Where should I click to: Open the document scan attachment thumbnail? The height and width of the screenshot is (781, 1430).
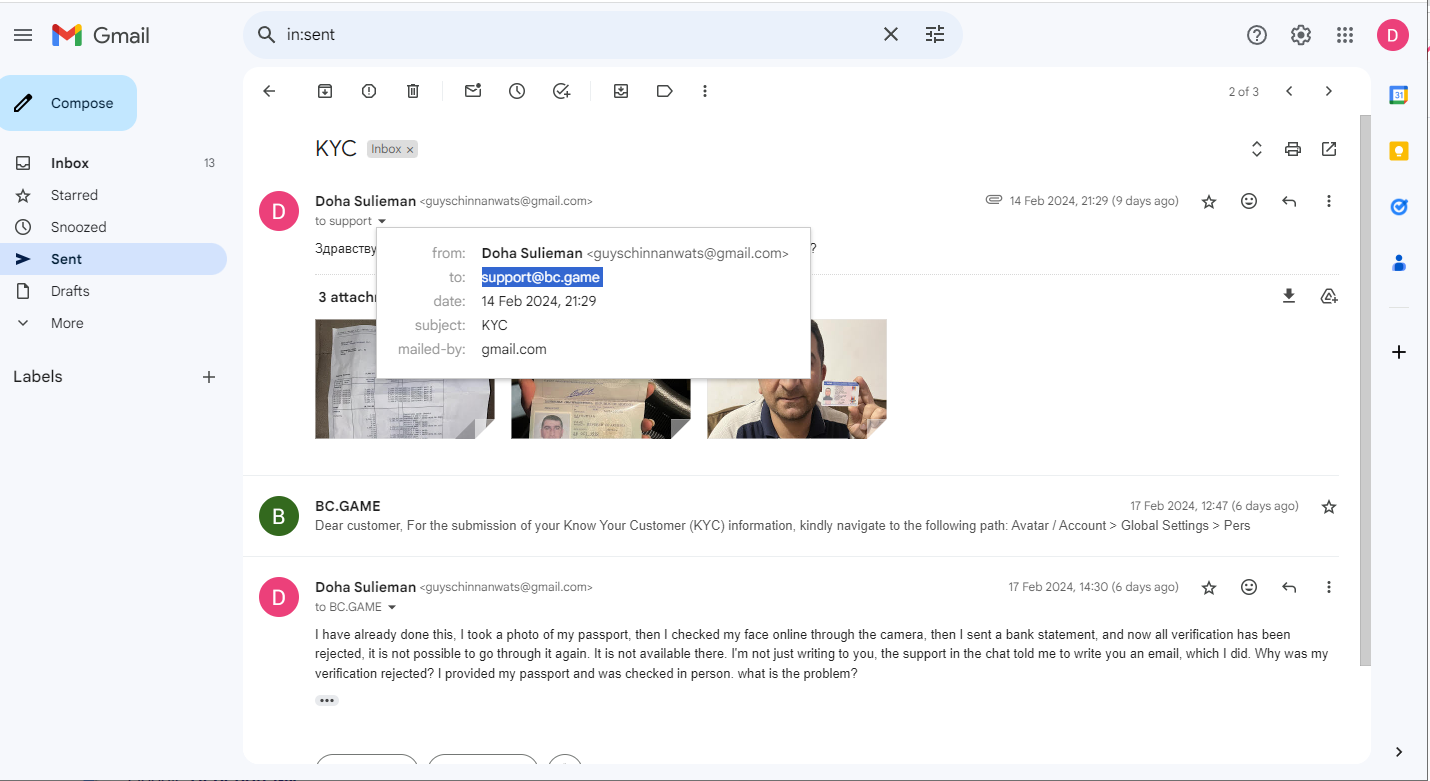coord(405,379)
